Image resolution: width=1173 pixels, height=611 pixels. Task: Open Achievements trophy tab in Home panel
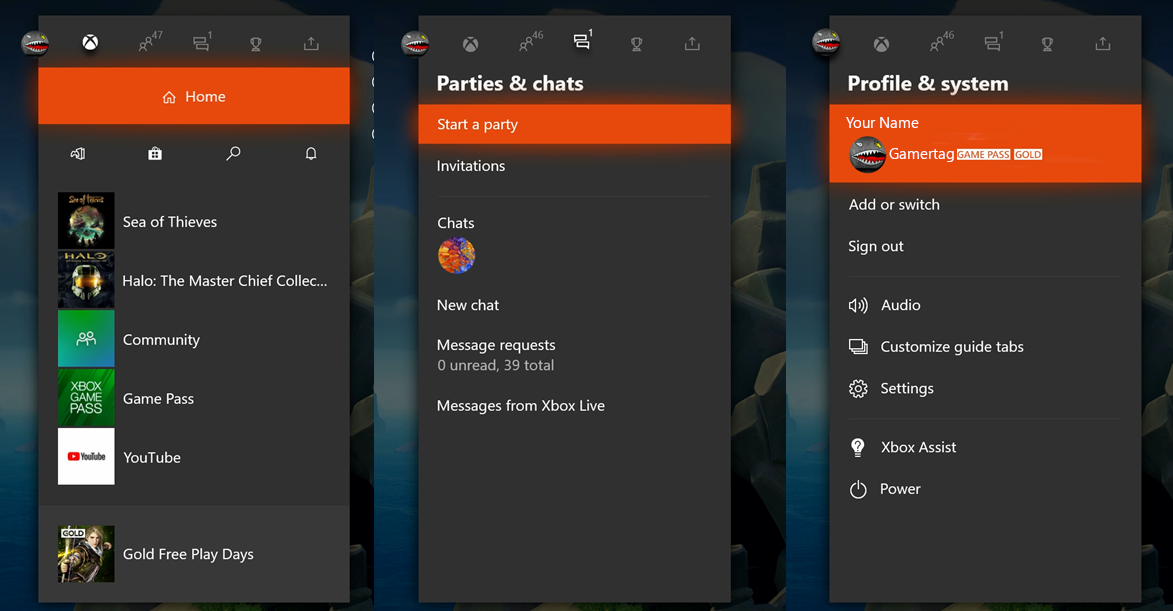click(256, 44)
